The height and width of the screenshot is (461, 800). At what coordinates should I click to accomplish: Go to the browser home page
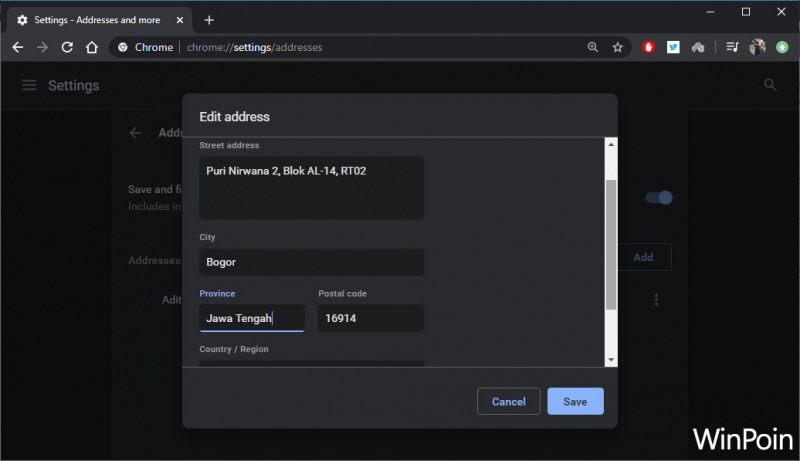92,47
